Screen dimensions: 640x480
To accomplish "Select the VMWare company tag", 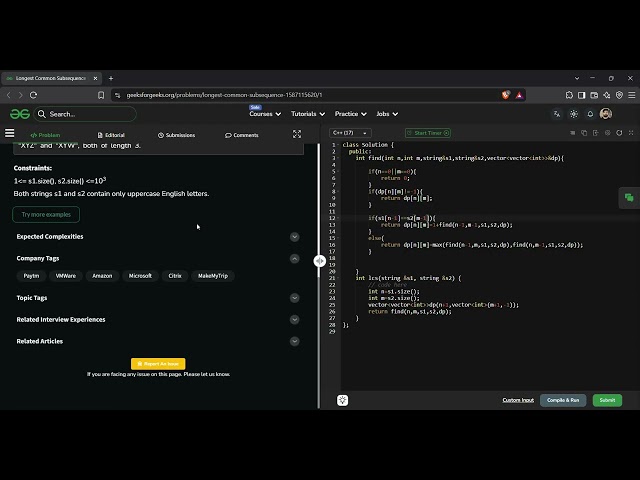I will [x=66, y=276].
